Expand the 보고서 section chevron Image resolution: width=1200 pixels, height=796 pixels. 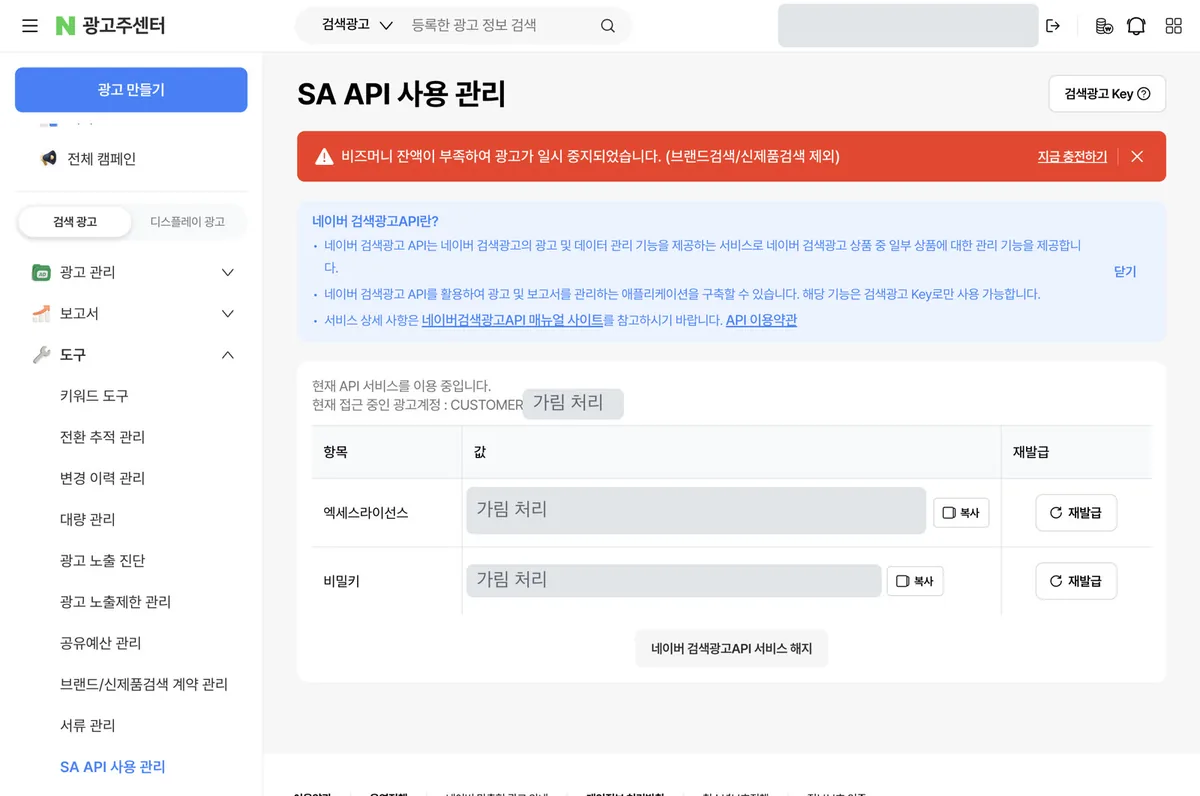pyautogui.click(x=228, y=314)
